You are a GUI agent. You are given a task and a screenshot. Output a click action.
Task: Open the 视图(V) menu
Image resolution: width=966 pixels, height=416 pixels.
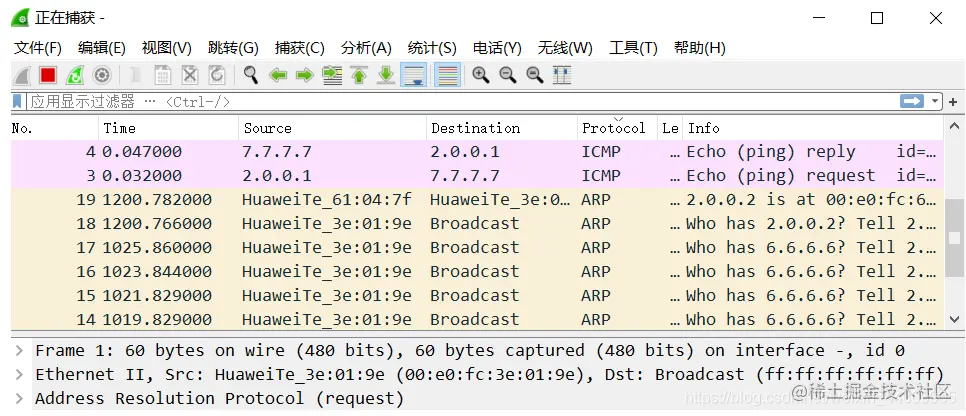(x=166, y=48)
